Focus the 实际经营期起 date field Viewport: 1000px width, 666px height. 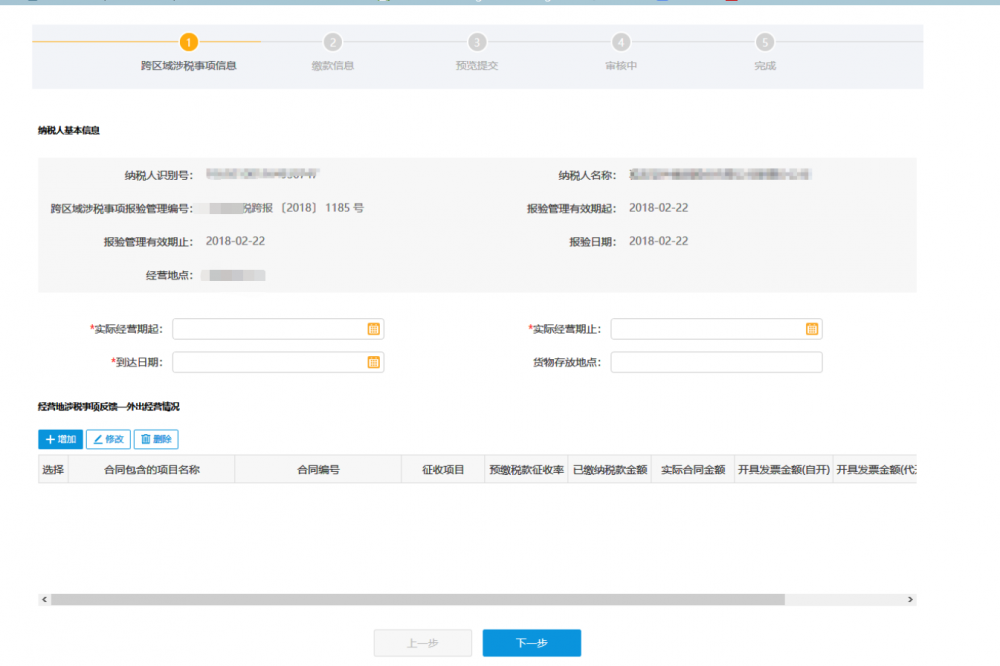[268, 329]
